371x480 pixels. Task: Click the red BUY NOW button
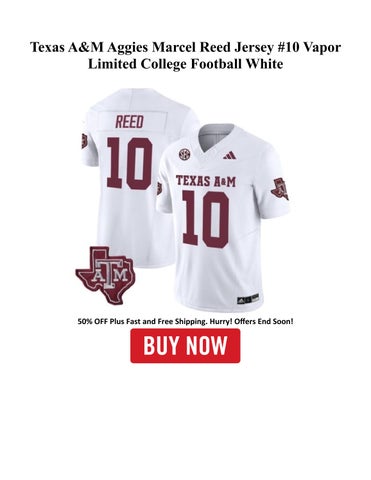point(185,346)
